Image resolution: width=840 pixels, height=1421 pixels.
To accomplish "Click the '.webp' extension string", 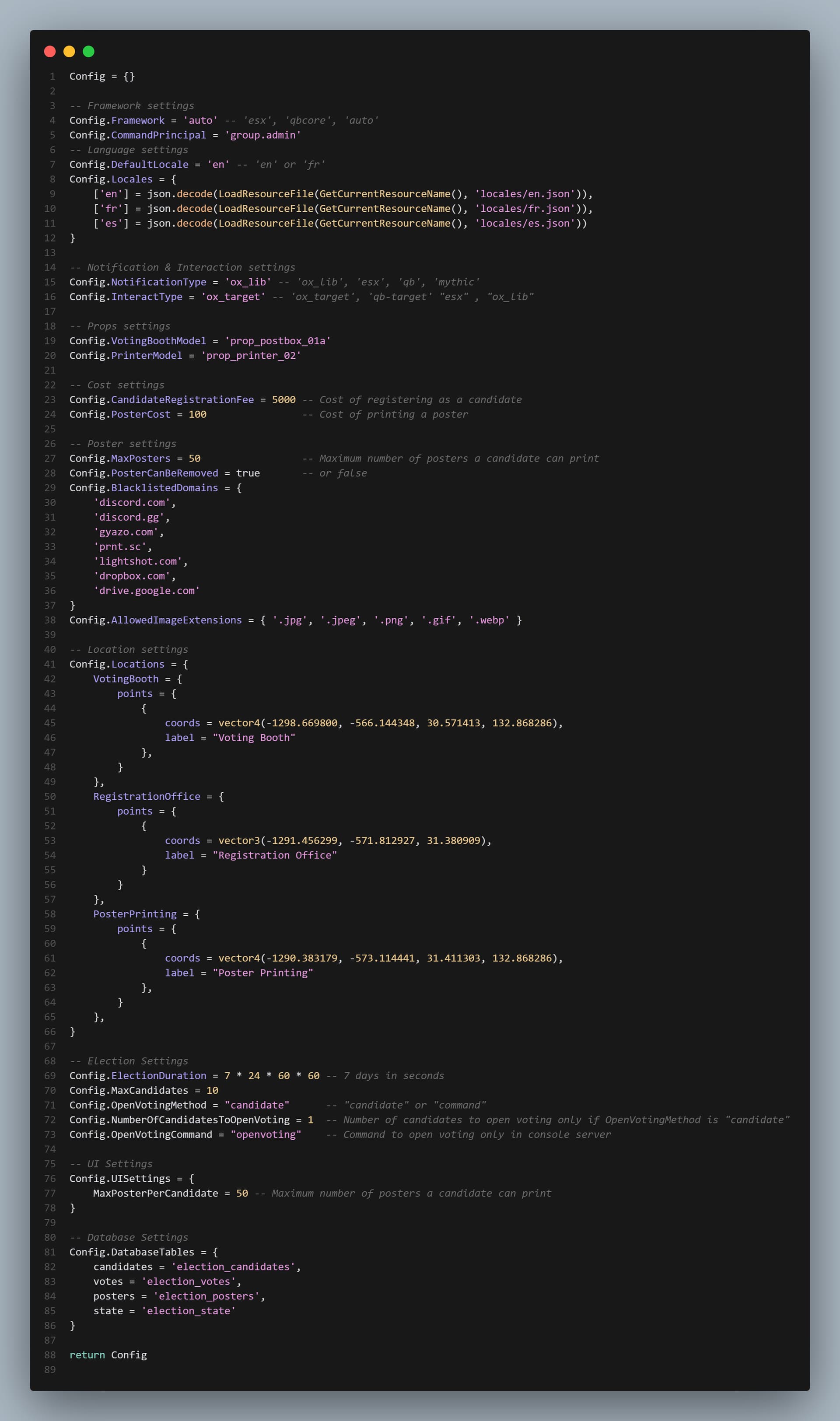I will click(489, 621).
